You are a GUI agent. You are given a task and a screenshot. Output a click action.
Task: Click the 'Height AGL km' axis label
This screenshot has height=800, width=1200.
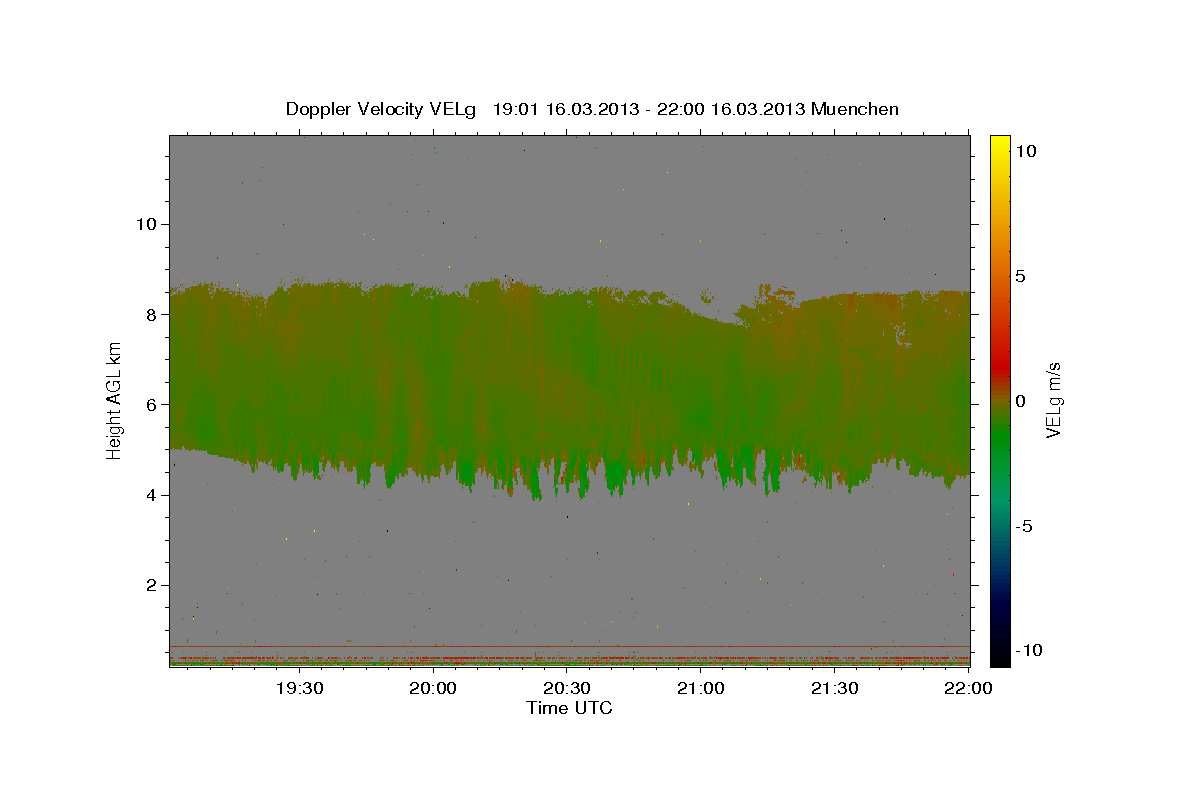point(115,400)
